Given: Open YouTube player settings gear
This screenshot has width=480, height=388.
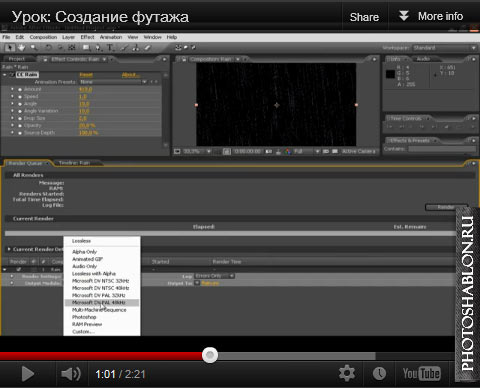Looking at the screenshot, I should point(347,373).
